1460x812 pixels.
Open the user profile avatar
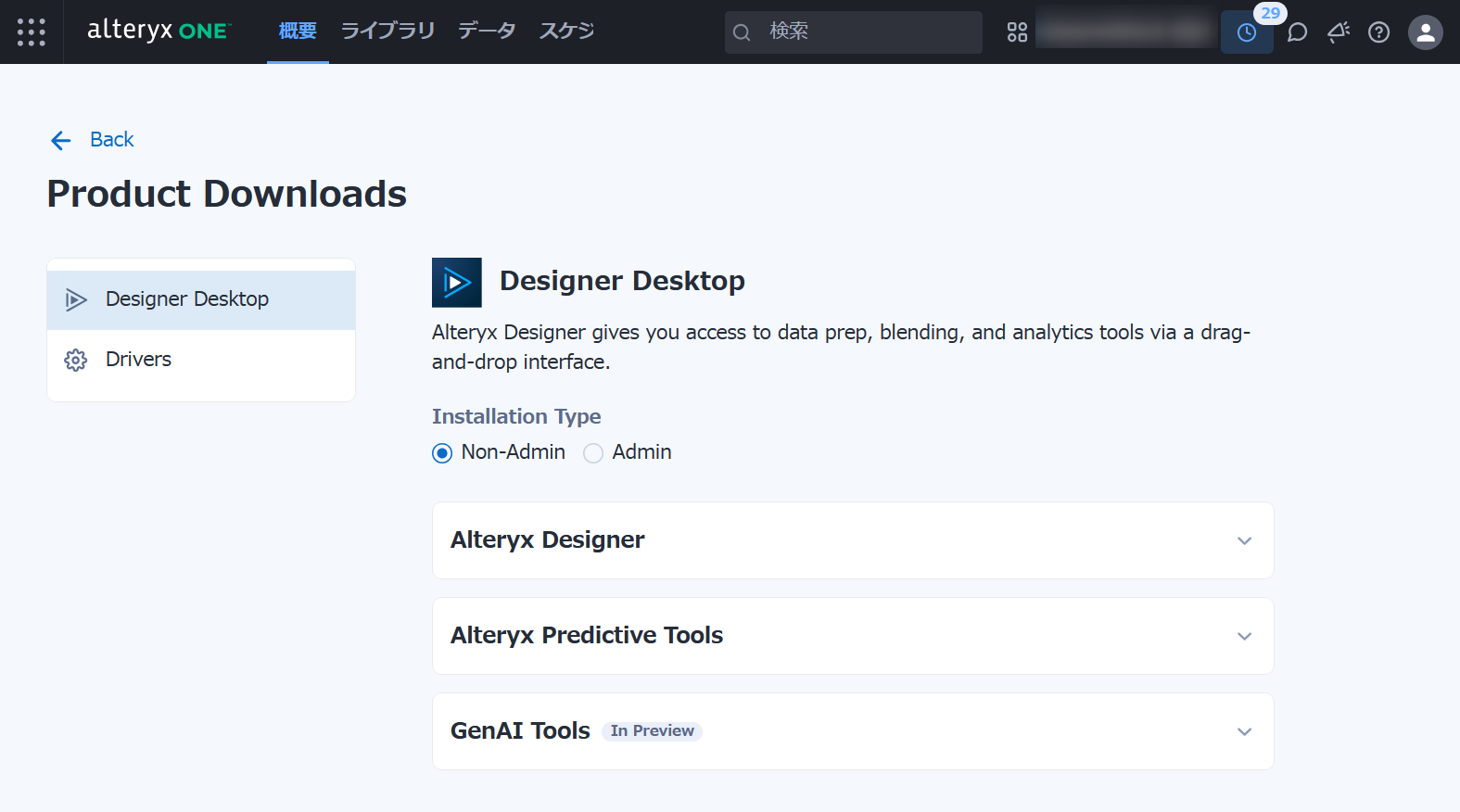(1426, 32)
